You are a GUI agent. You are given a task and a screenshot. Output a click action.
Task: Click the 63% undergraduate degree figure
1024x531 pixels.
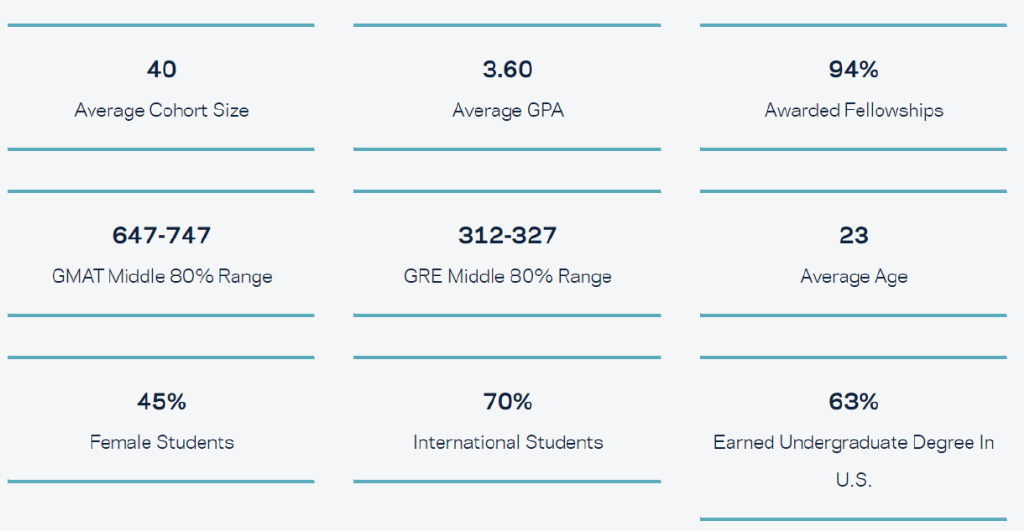tap(853, 401)
